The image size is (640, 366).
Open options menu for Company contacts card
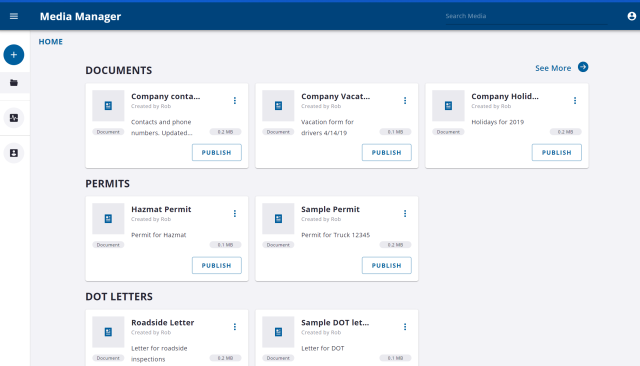(235, 101)
